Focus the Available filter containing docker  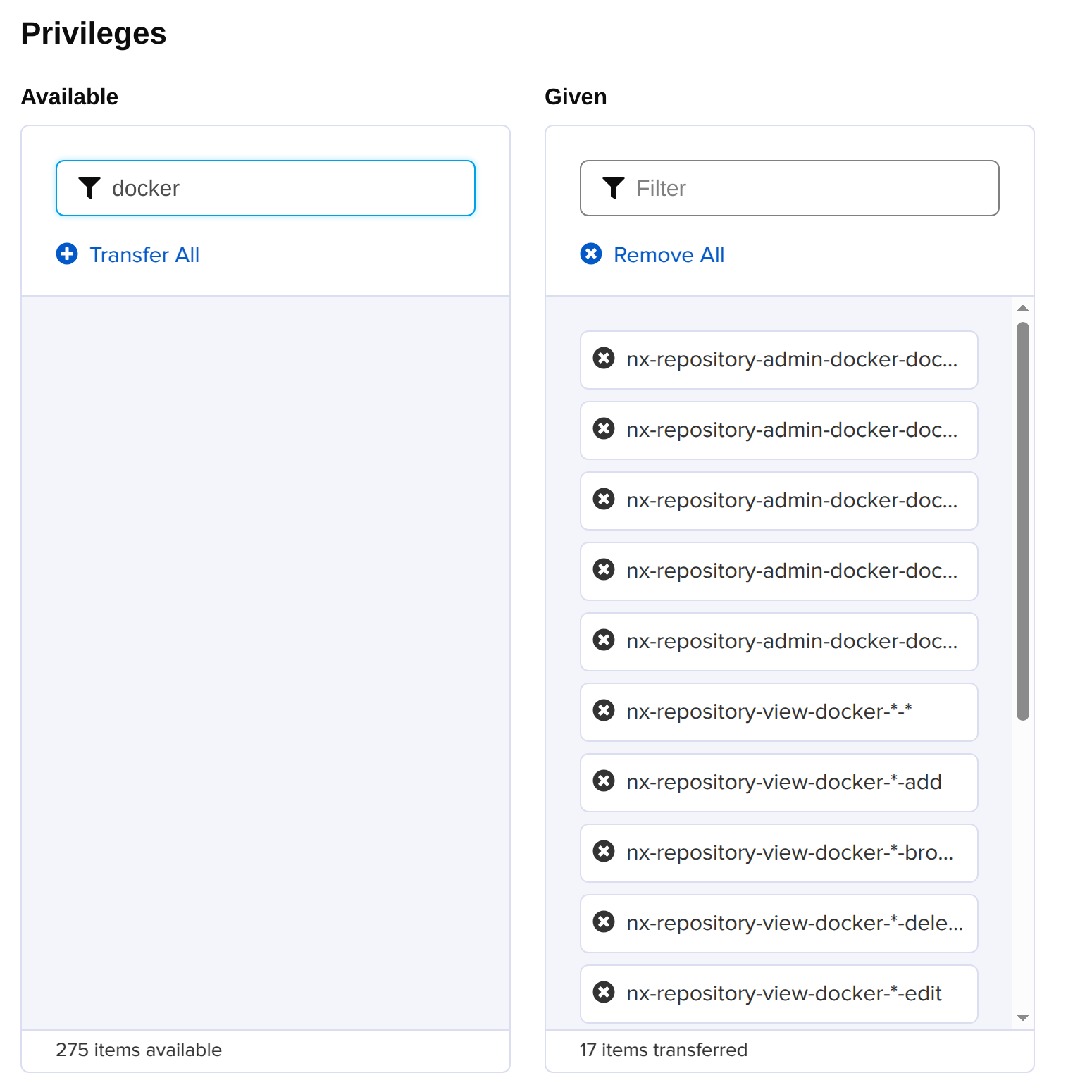click(266, 188)
